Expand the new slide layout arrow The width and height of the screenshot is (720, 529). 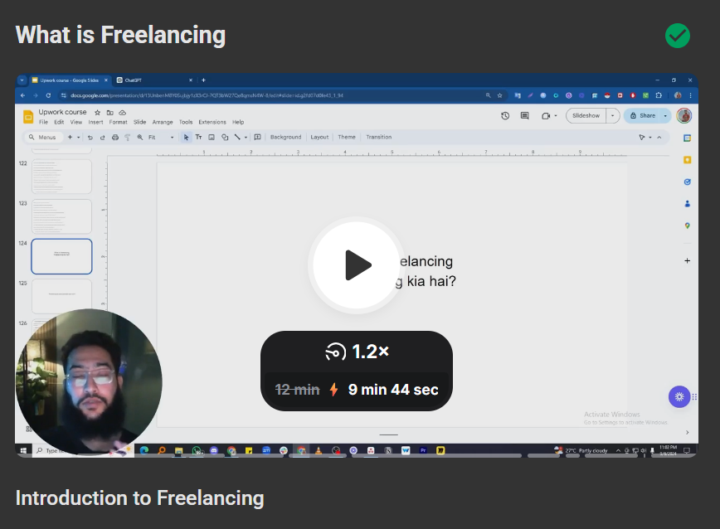click(x=79, y=137)
